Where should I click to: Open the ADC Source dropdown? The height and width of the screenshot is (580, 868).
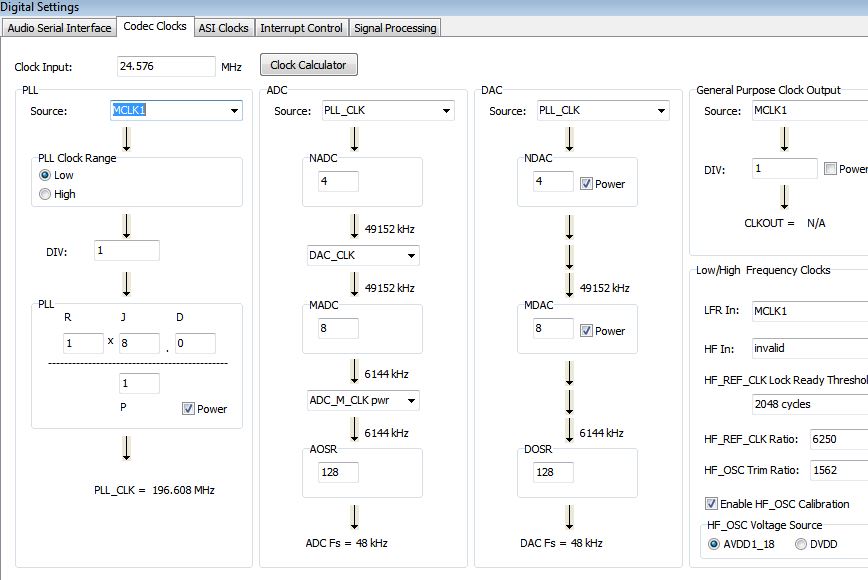click(389, 111)
